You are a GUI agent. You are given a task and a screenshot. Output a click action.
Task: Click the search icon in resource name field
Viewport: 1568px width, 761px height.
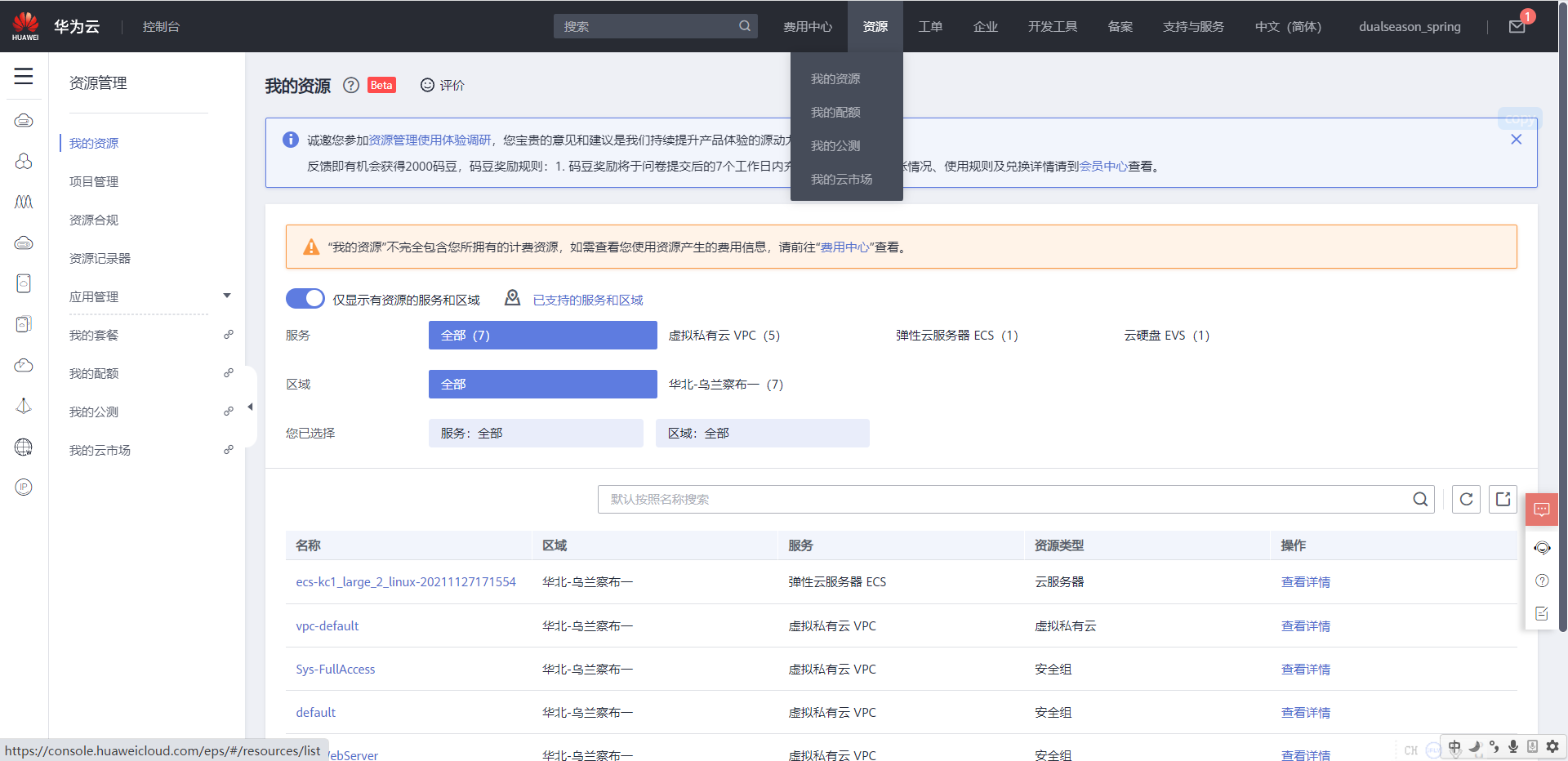(1420, 499)
